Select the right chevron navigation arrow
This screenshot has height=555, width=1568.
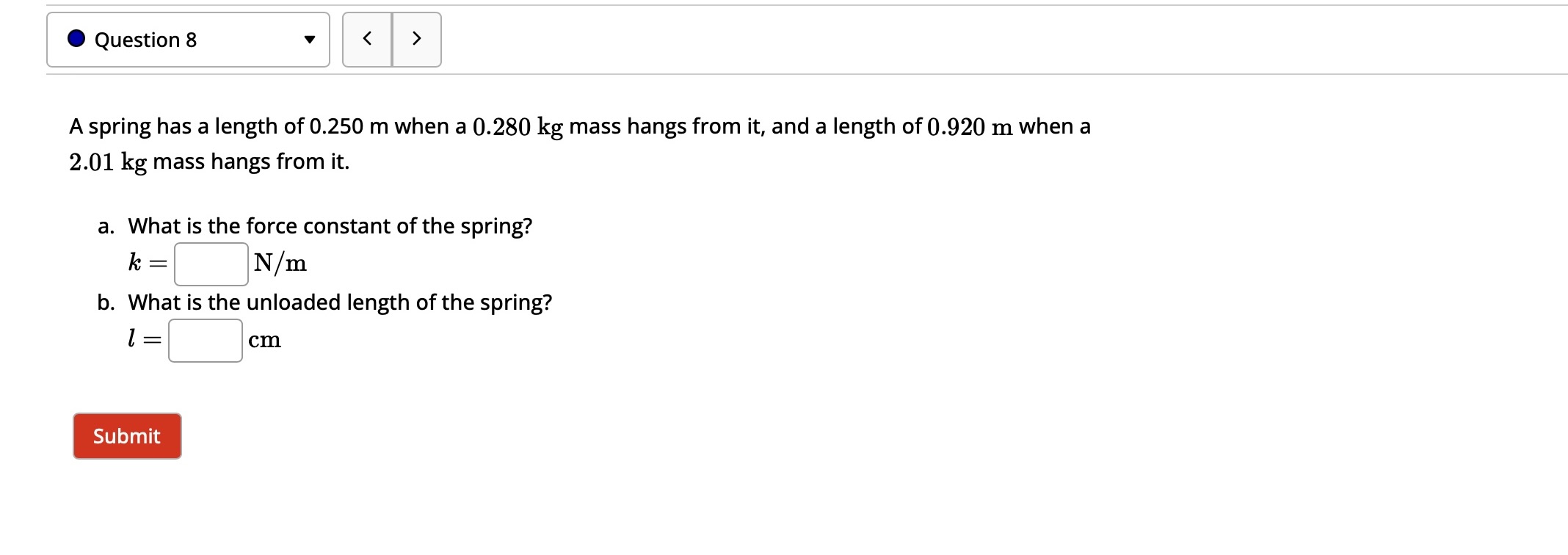(x=416, y=40)
